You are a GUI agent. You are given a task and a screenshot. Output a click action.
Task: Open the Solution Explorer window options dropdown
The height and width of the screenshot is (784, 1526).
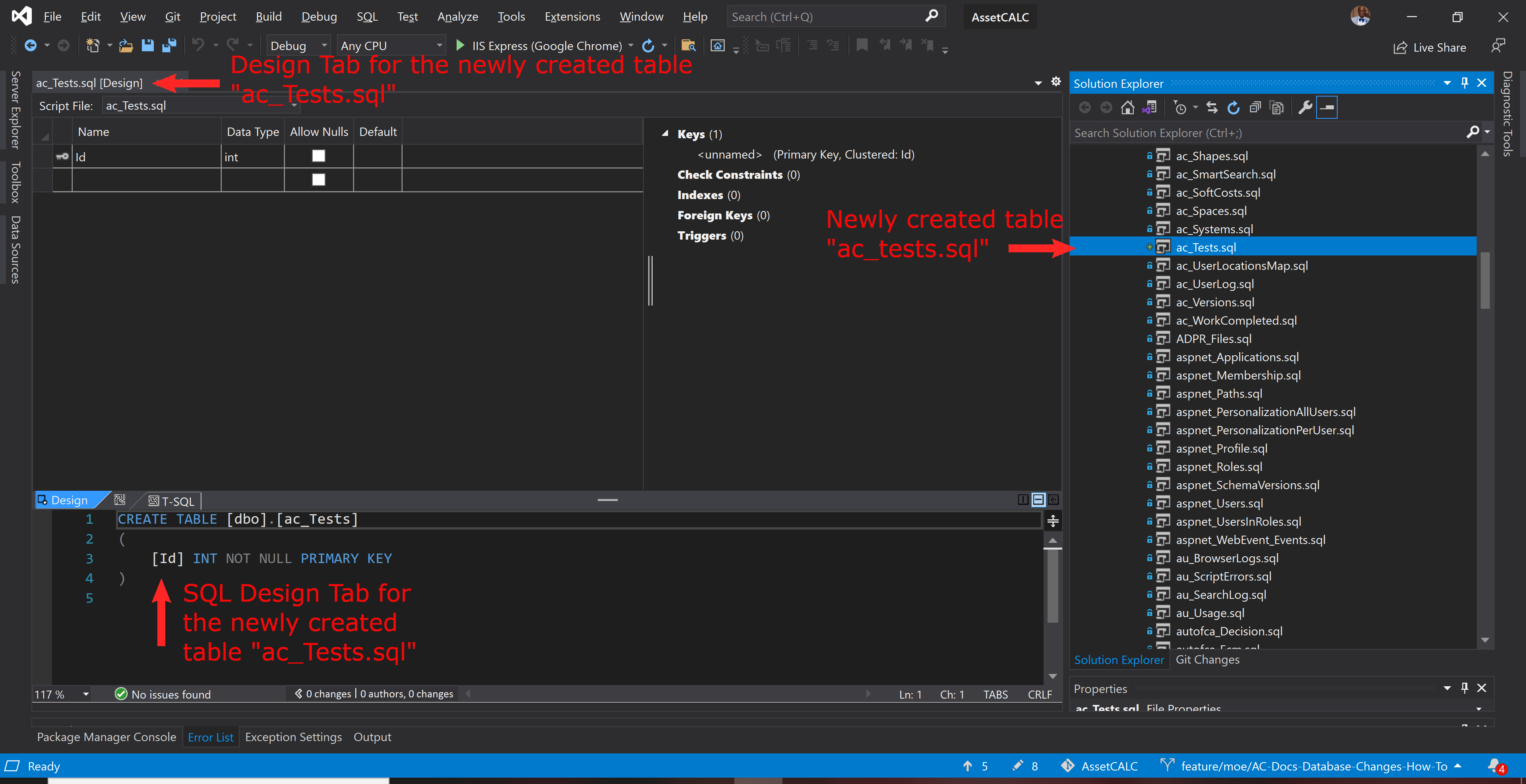[x=1447, y=83]
